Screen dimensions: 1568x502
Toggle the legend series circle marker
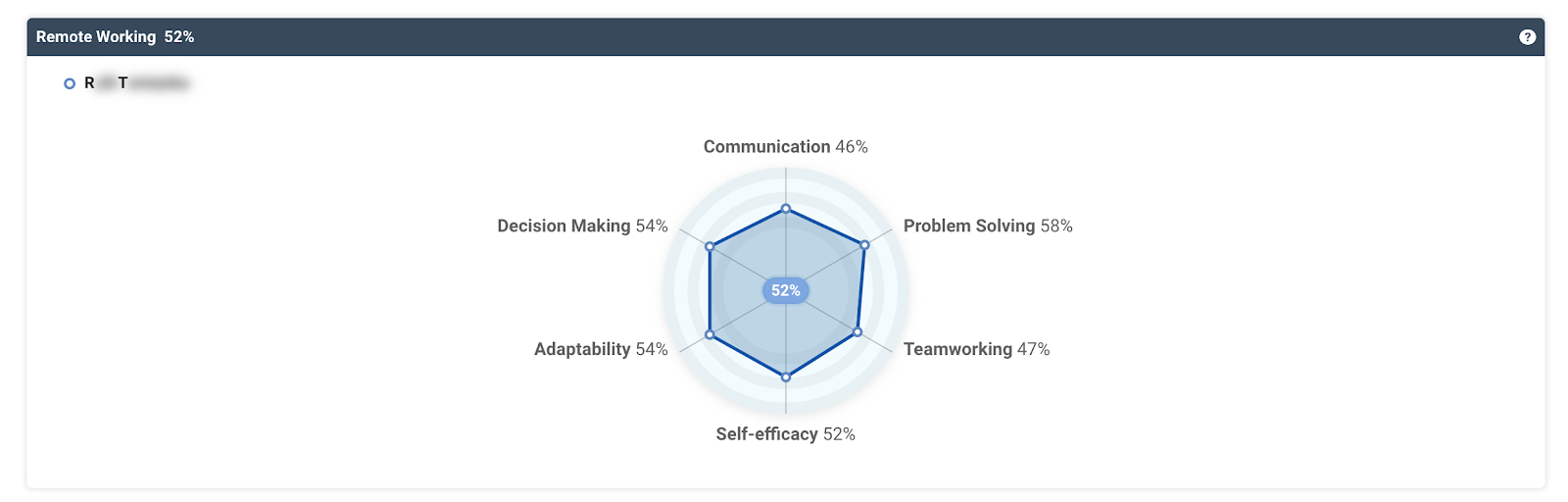pos(70,83)
